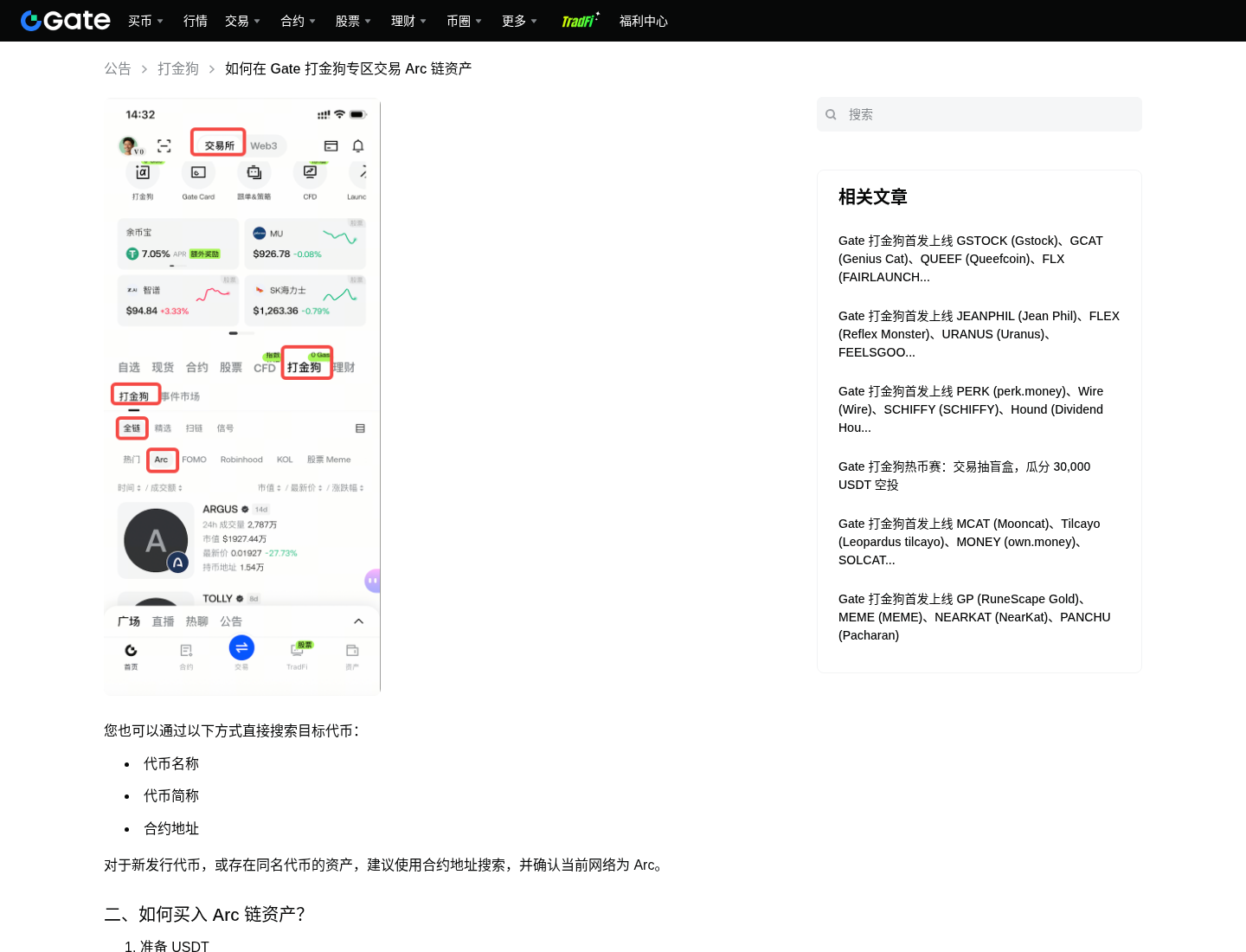Click the 代币名称 bullet text

pos(171,763)
